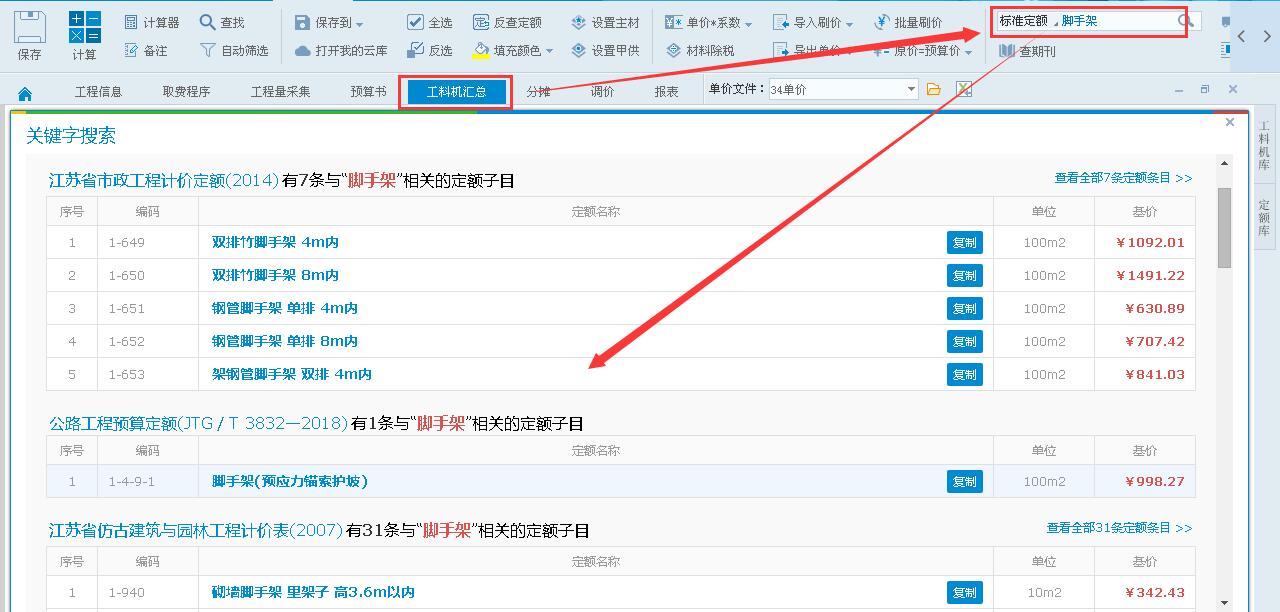
Task: Click the magnifier search icon in quota search box
Action: pyautogui.click(x=1185, y=21)
